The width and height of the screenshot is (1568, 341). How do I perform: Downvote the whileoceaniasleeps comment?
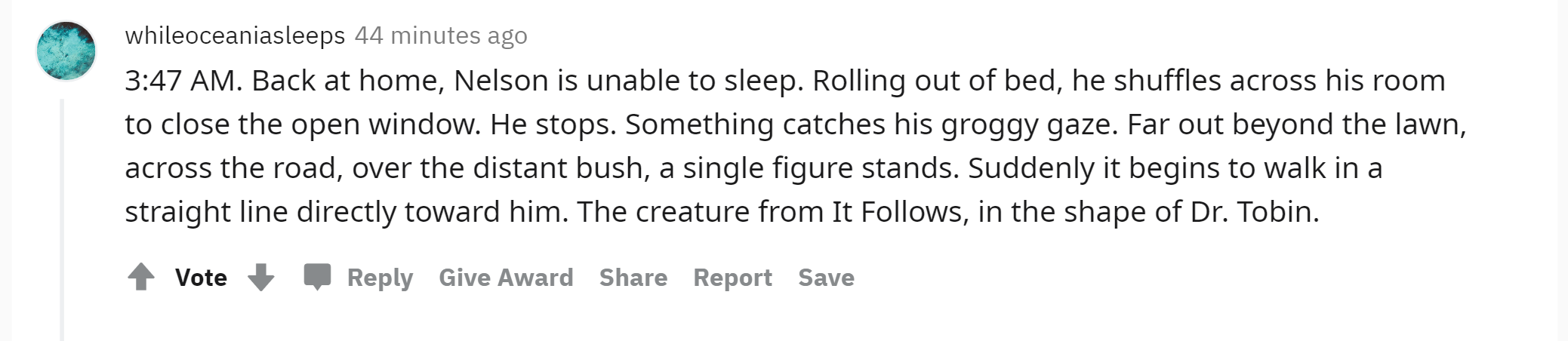(261, 277)
